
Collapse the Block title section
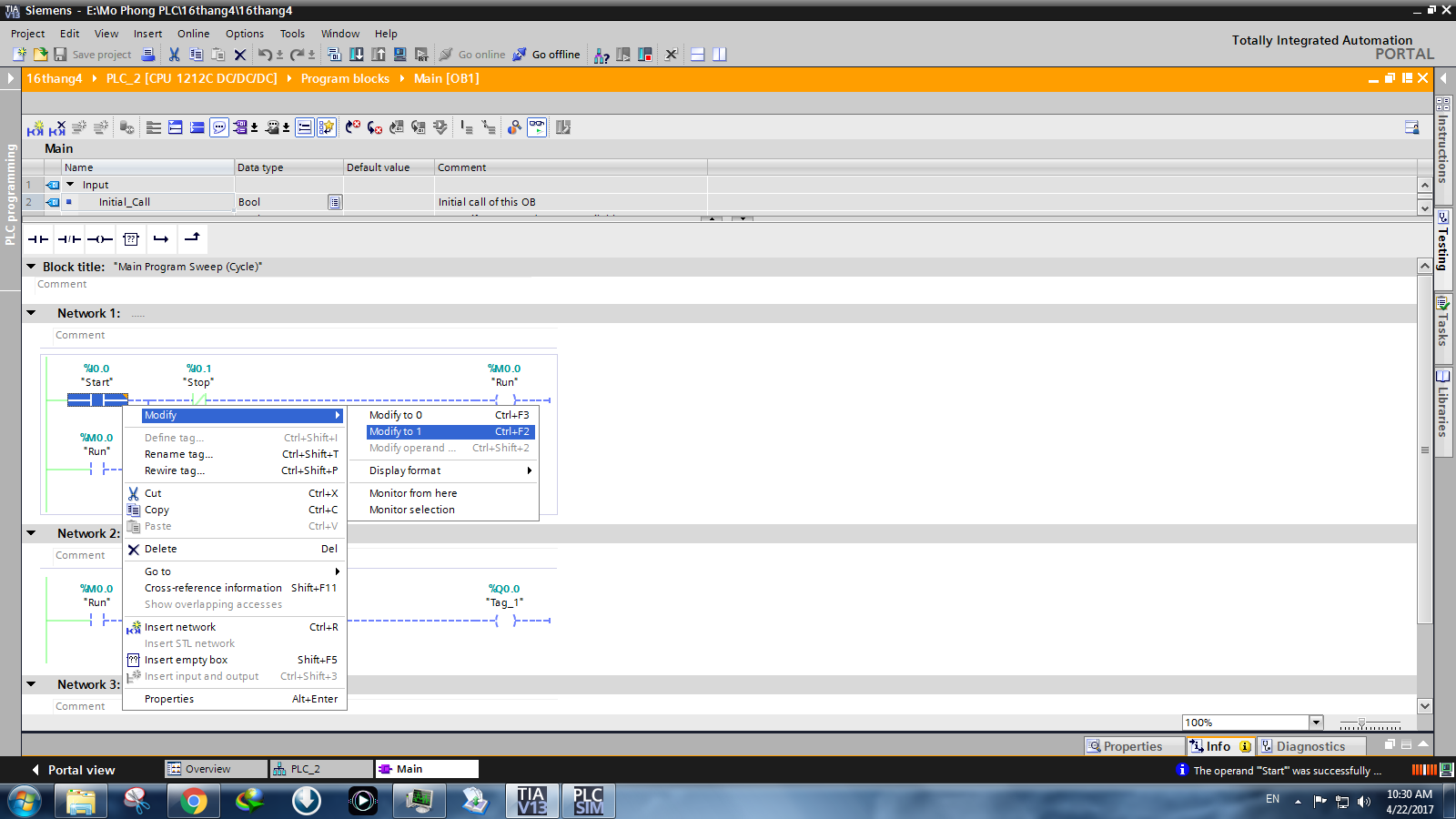coord(31,267)
